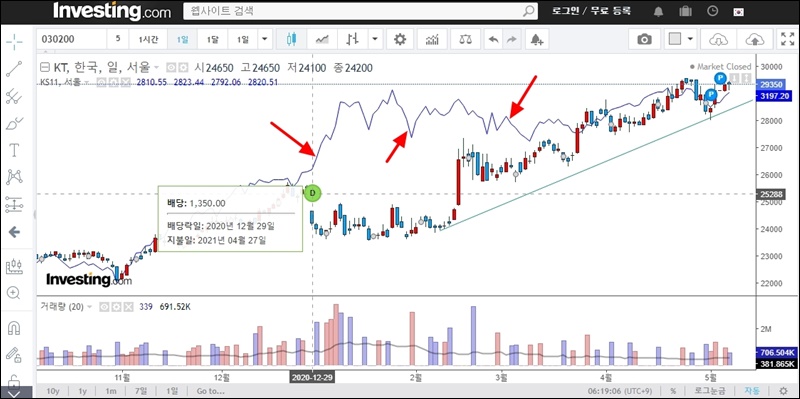Toggle 자동 auto scale
Viewport: 800px width, 399px height.
click(x=752, y=391)
